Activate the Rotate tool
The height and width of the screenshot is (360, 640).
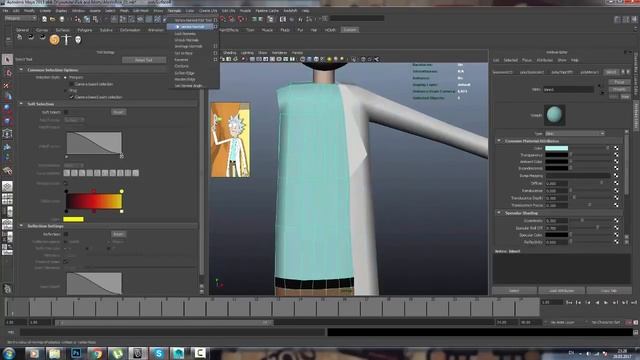[x=7, y=109]
